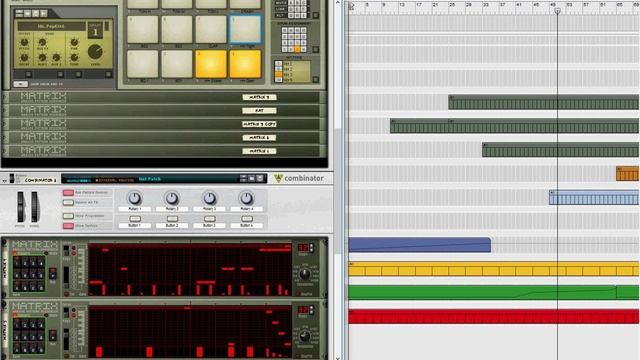Open Combinator Init Patch selector
Image resolution: width=640 pixels, height=360 pixels.
tap(150, 179)
